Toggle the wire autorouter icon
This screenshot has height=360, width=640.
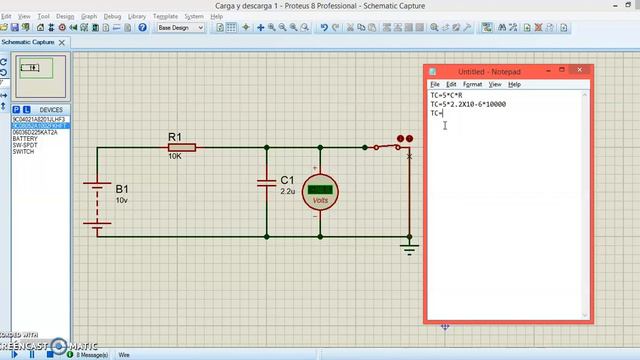[487, 27]
